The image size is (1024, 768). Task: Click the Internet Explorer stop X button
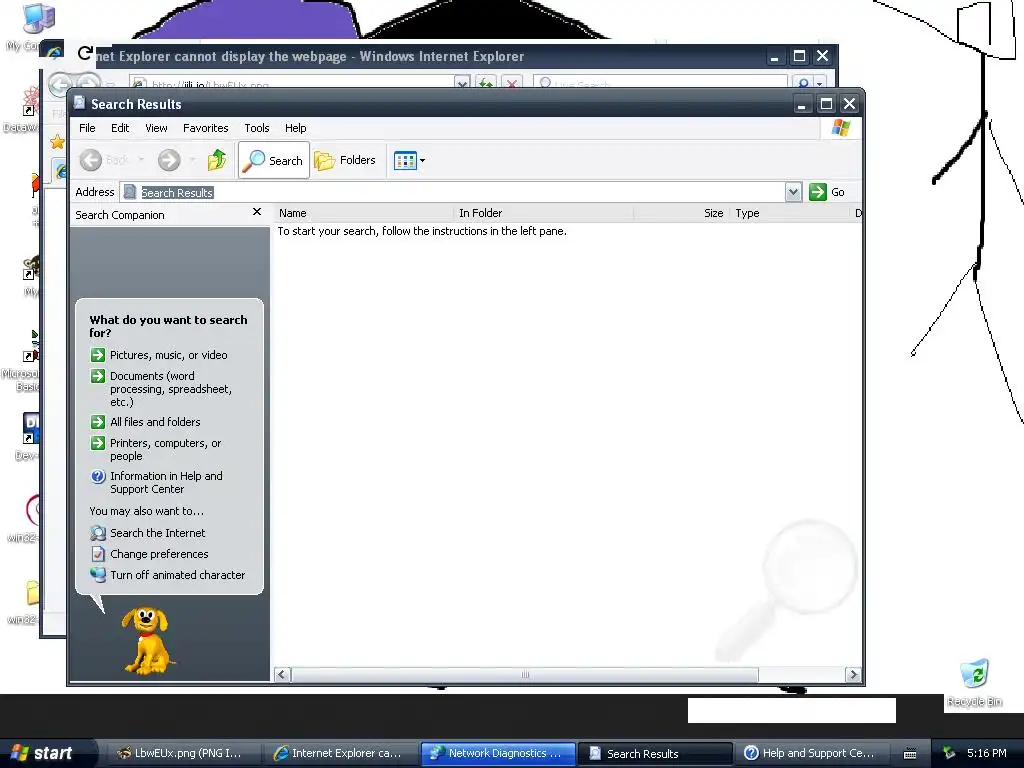point(513,84)
